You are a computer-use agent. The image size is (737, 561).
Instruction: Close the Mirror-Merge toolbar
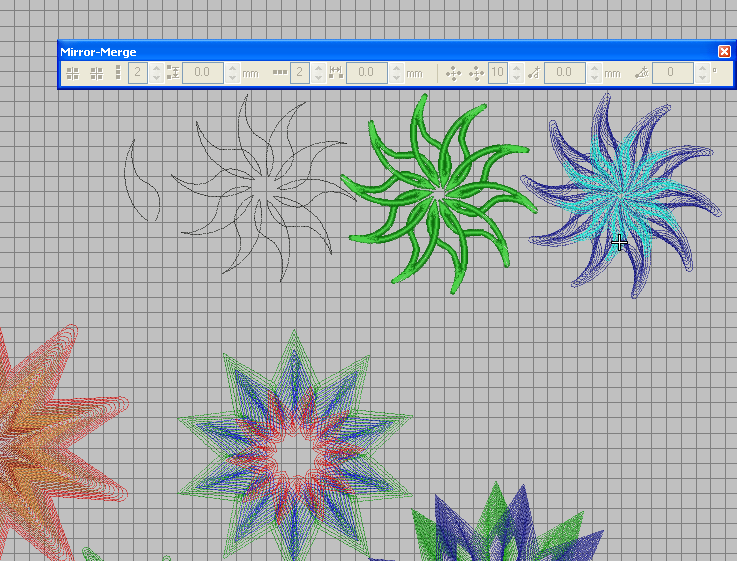click(x=724, y=51)
